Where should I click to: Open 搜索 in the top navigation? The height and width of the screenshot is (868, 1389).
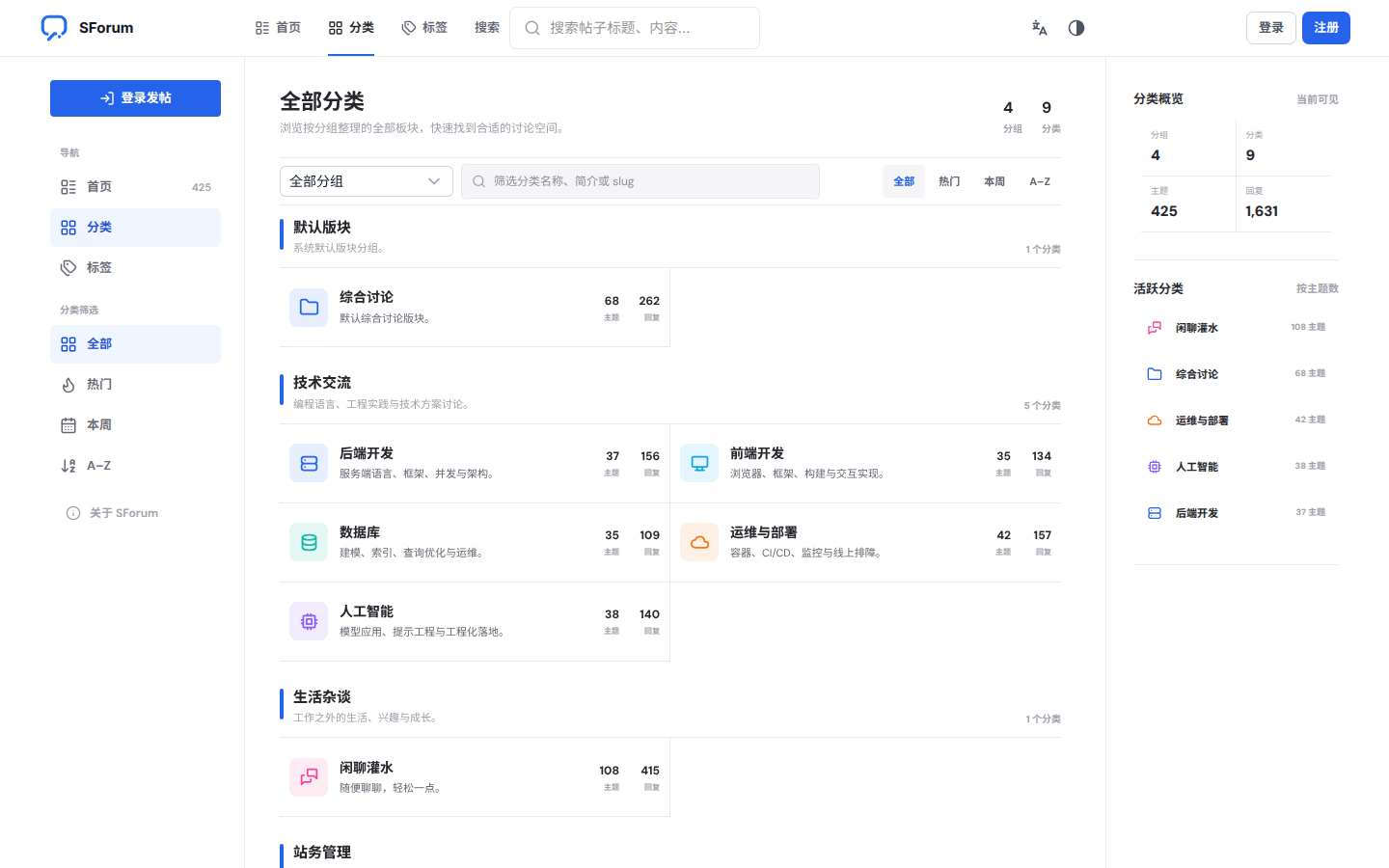point(487,28)
